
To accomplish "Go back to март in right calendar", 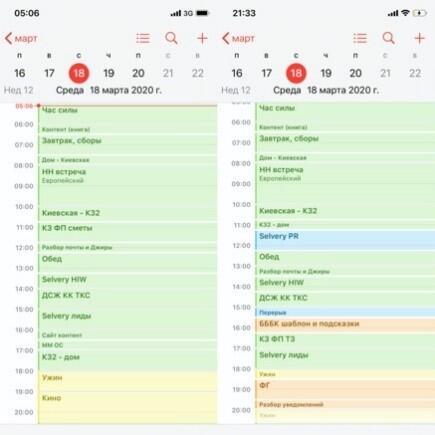I will (x=238, y=39).
